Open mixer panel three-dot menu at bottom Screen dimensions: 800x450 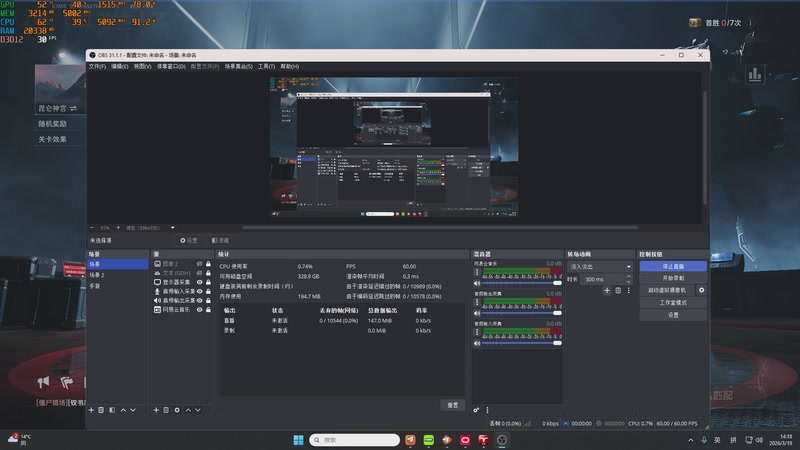coord(487,410)
